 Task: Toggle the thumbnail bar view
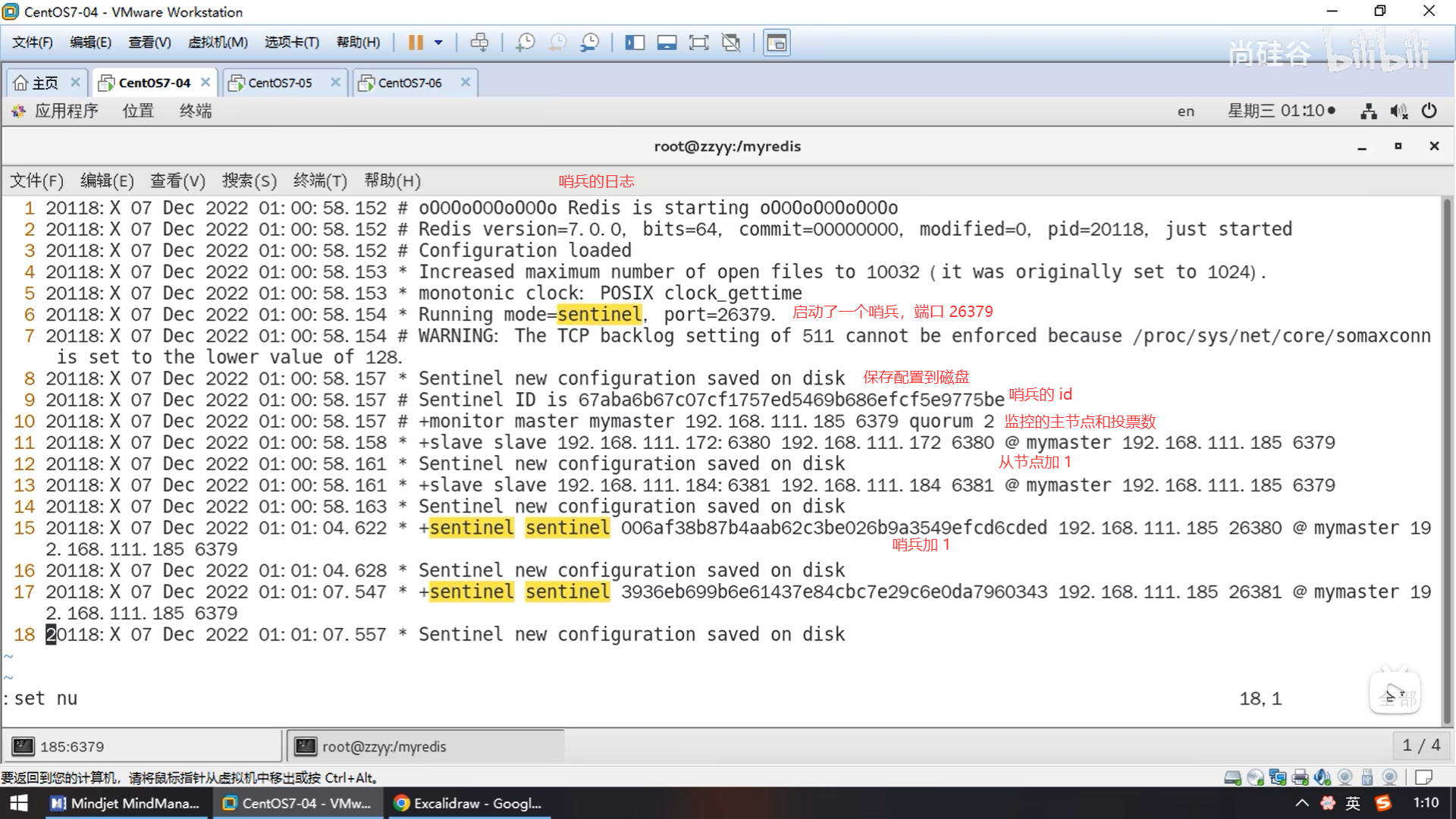point(667,42)
